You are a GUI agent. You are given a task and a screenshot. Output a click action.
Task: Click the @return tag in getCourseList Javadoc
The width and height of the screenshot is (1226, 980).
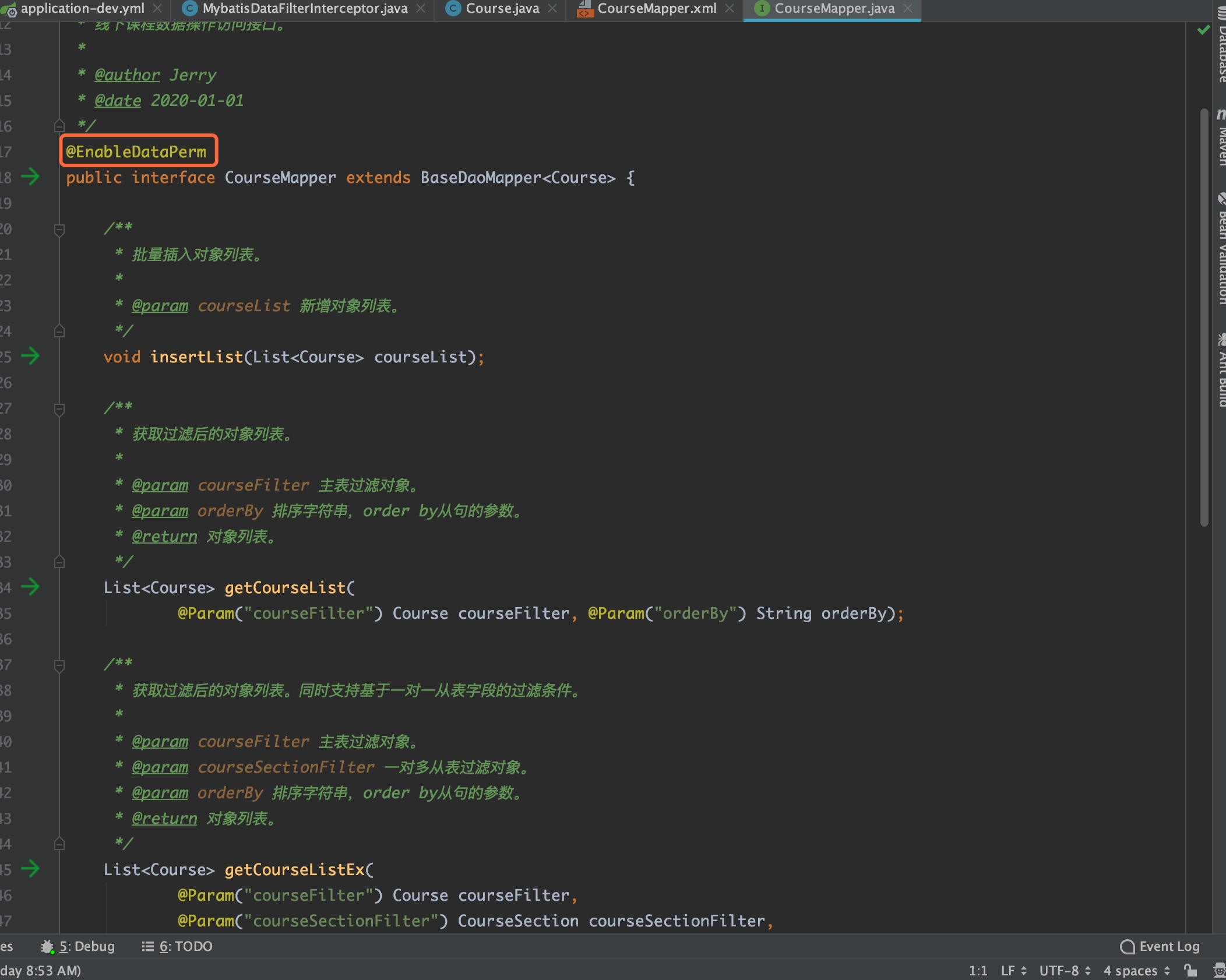[164, 537]
